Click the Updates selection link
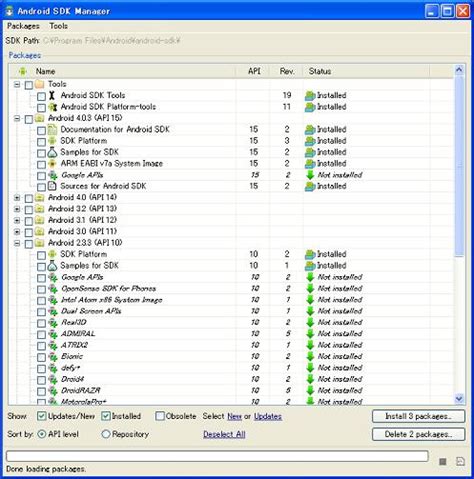 pos(268,416)
